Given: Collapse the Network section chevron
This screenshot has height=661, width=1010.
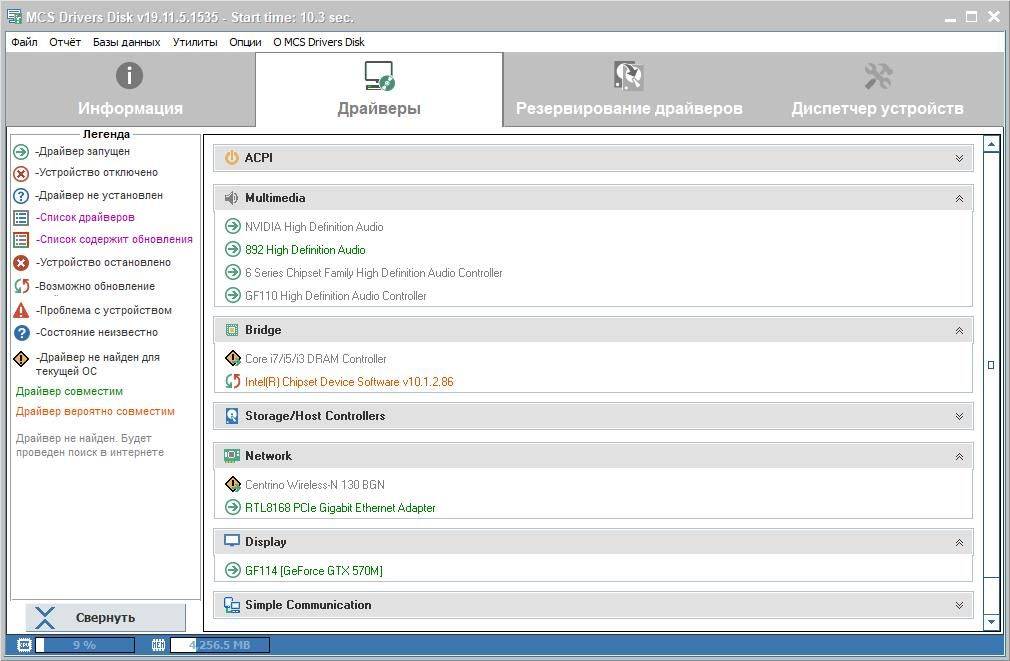Looking at the screenshot, I should (x=959, y=457).
